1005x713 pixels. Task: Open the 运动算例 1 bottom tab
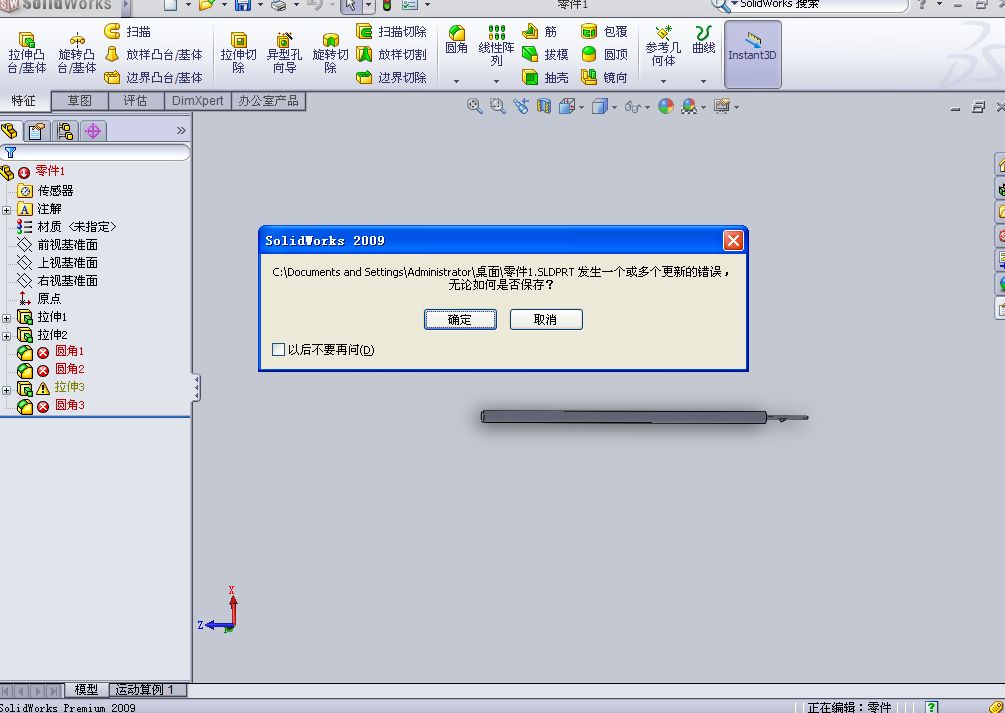coord(145,690)
